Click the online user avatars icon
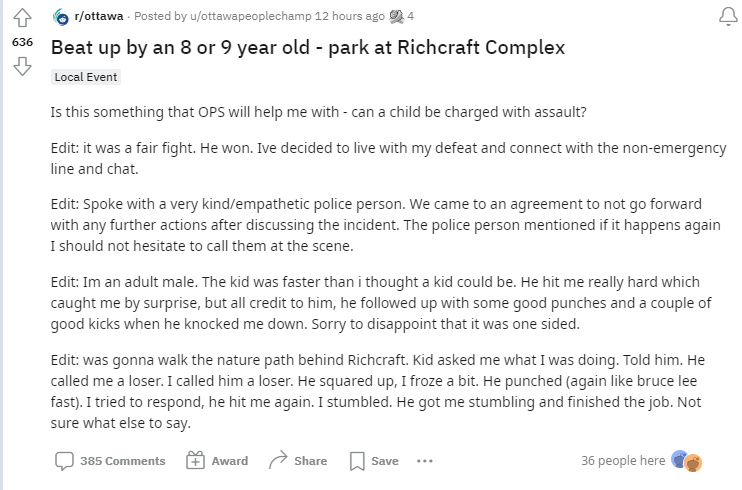Viewport: 742px width, 490px height. tap(687, 461)
